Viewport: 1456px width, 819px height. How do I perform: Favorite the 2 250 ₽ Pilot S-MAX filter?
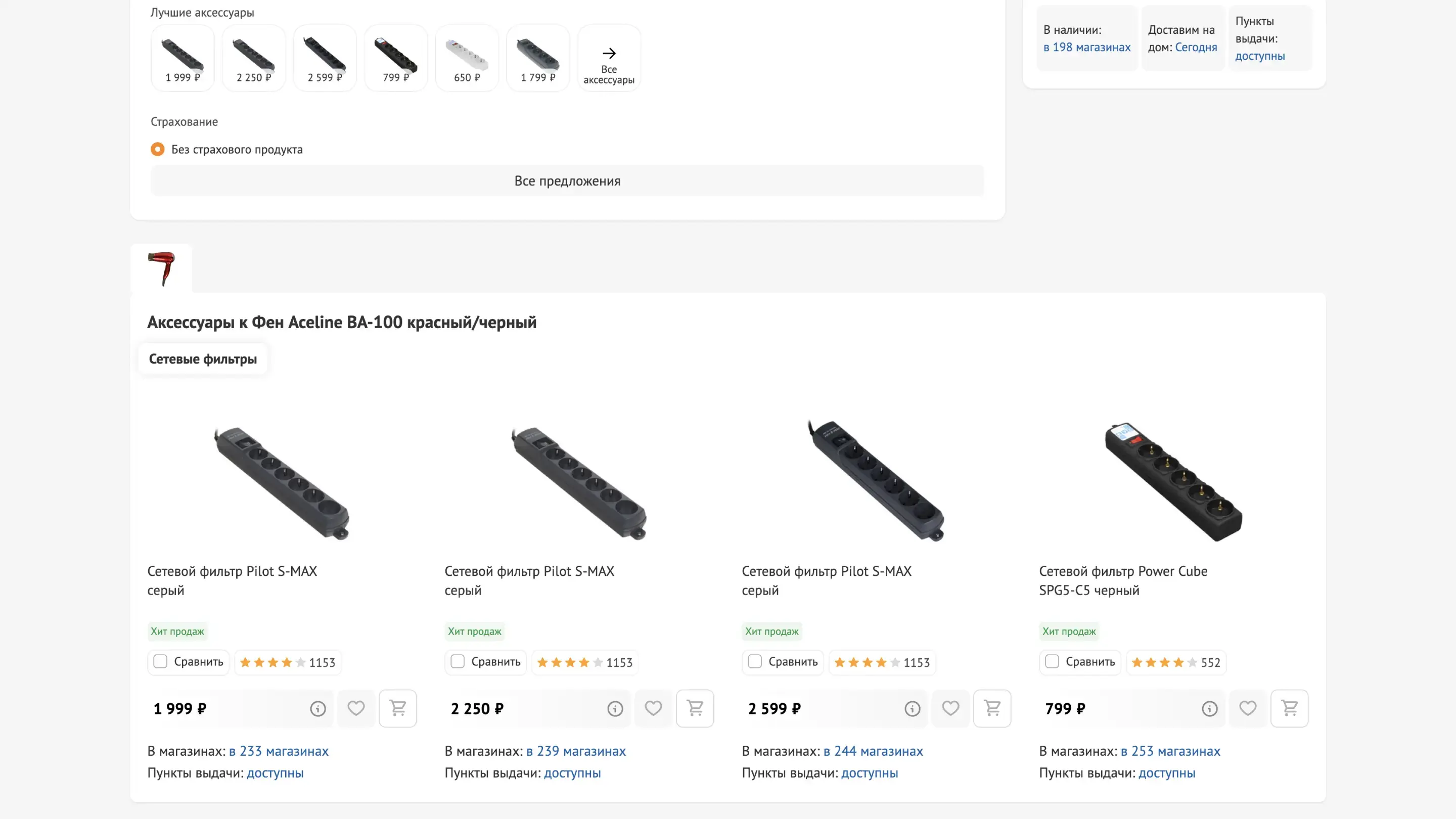[x=653, y=708]
